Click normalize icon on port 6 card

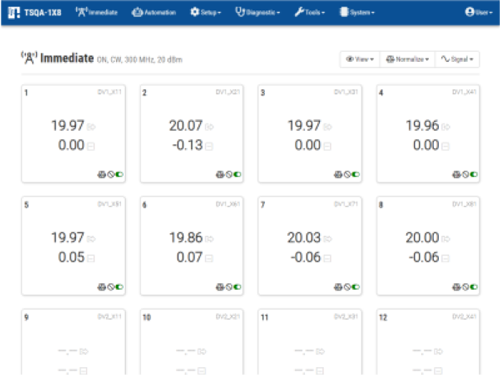[220, 287]
